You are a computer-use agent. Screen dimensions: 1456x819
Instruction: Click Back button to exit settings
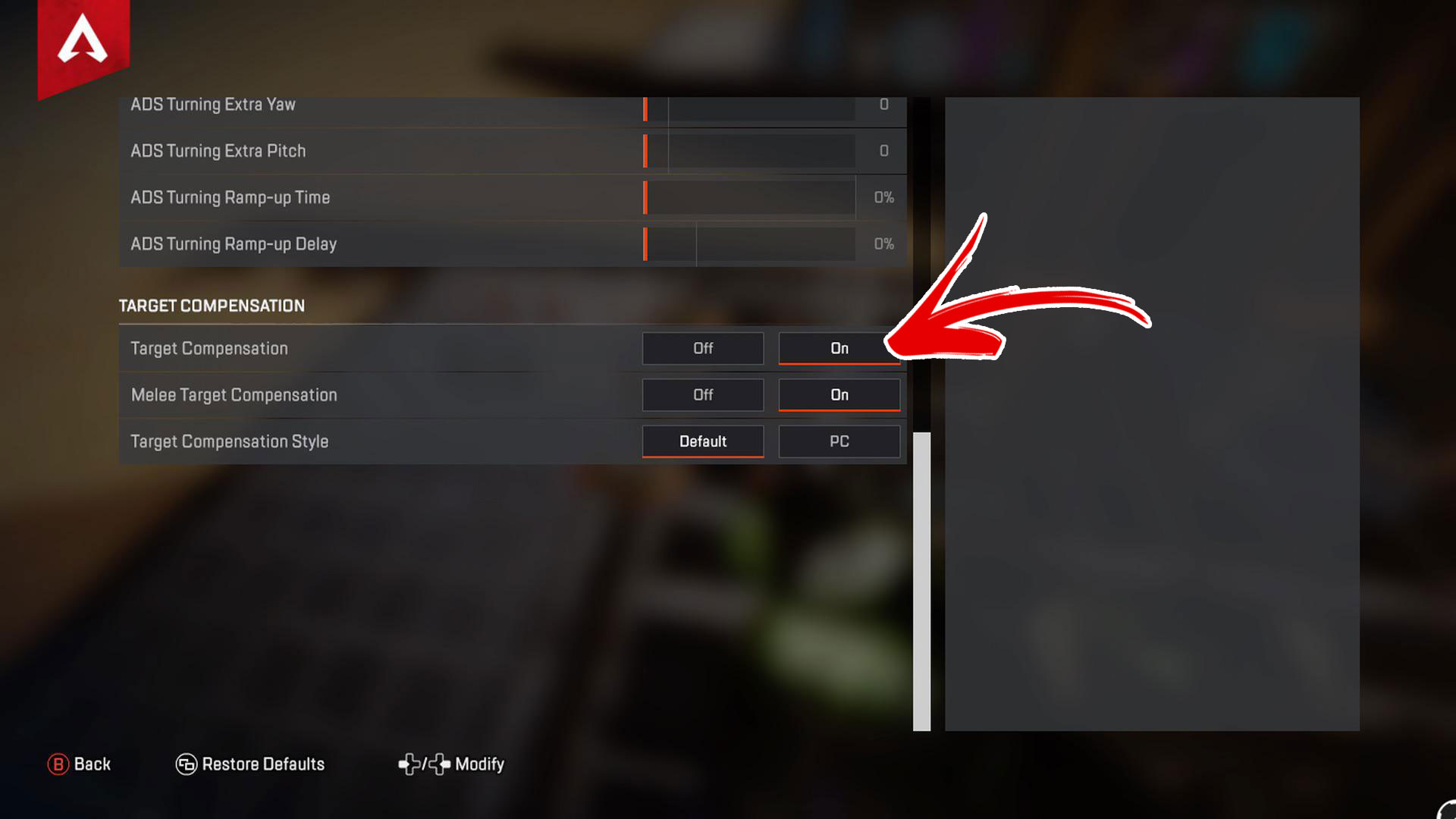[79, 763]
